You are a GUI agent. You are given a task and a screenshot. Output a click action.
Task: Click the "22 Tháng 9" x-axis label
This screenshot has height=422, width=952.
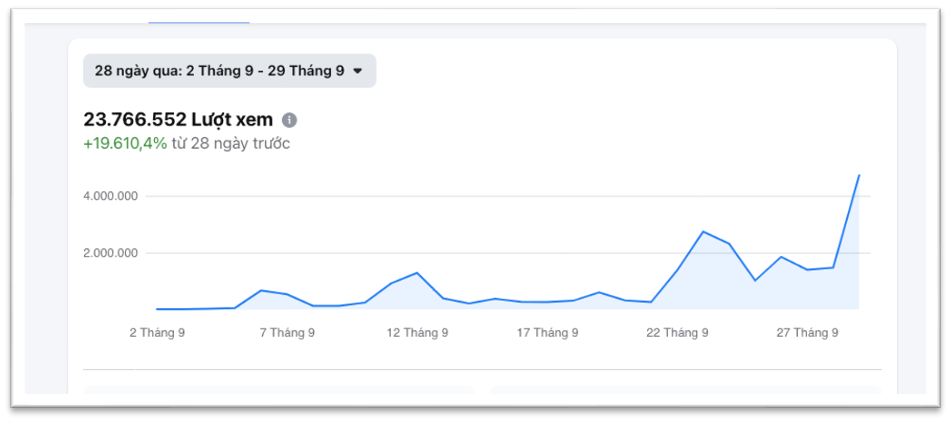point(677,333)
